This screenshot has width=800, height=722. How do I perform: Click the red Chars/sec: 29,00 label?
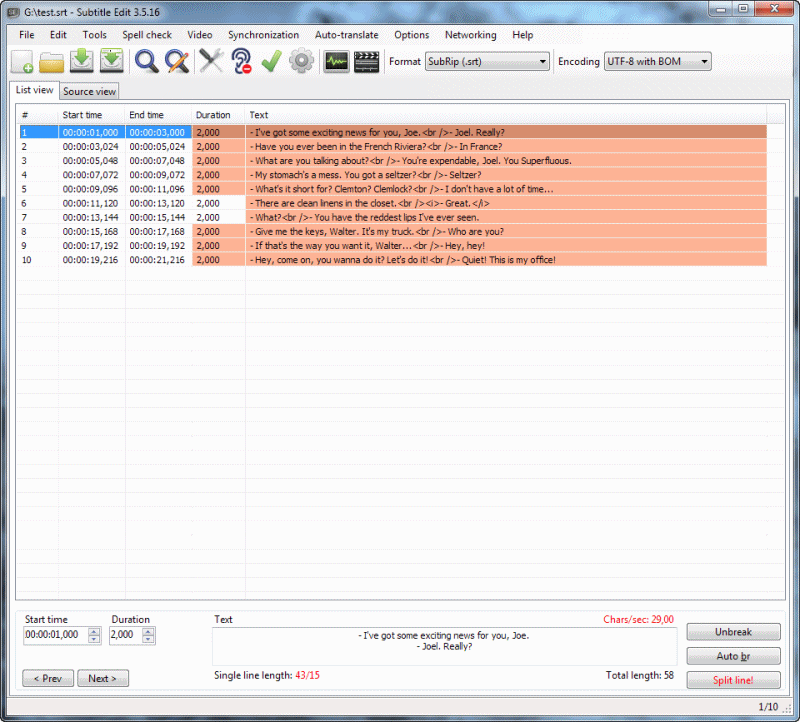click(638, 619)
